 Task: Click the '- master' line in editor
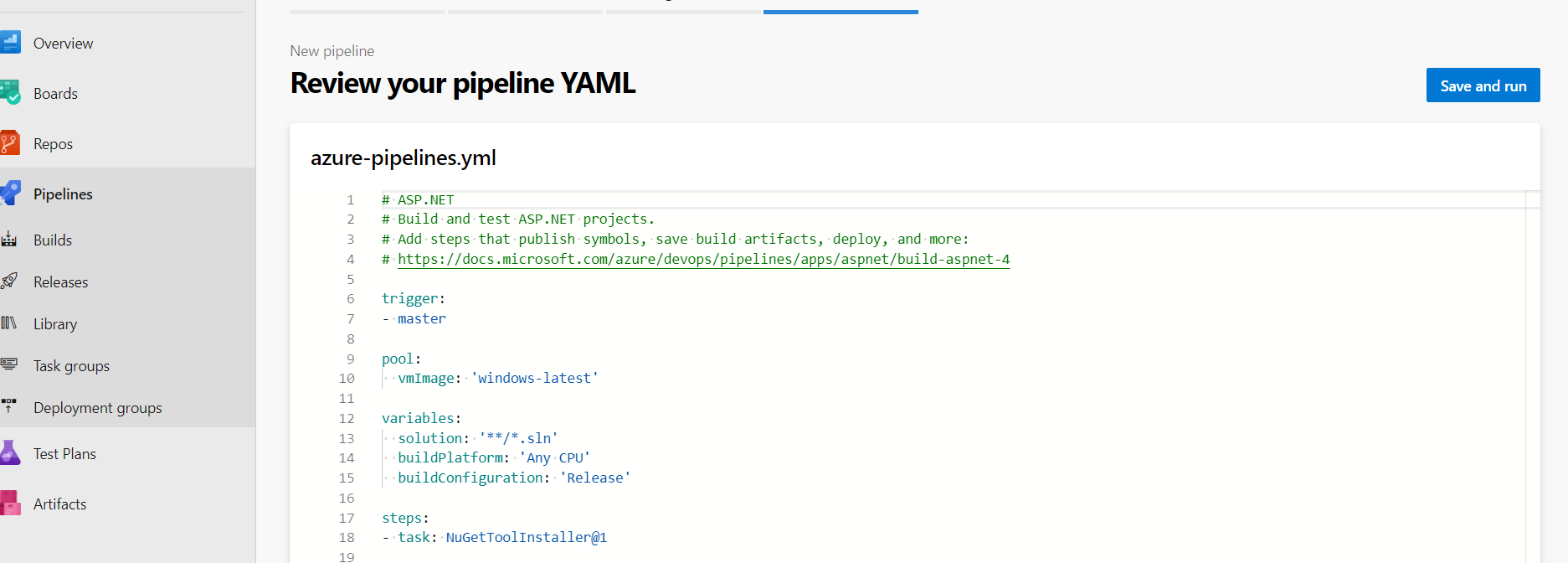(414, 318)
